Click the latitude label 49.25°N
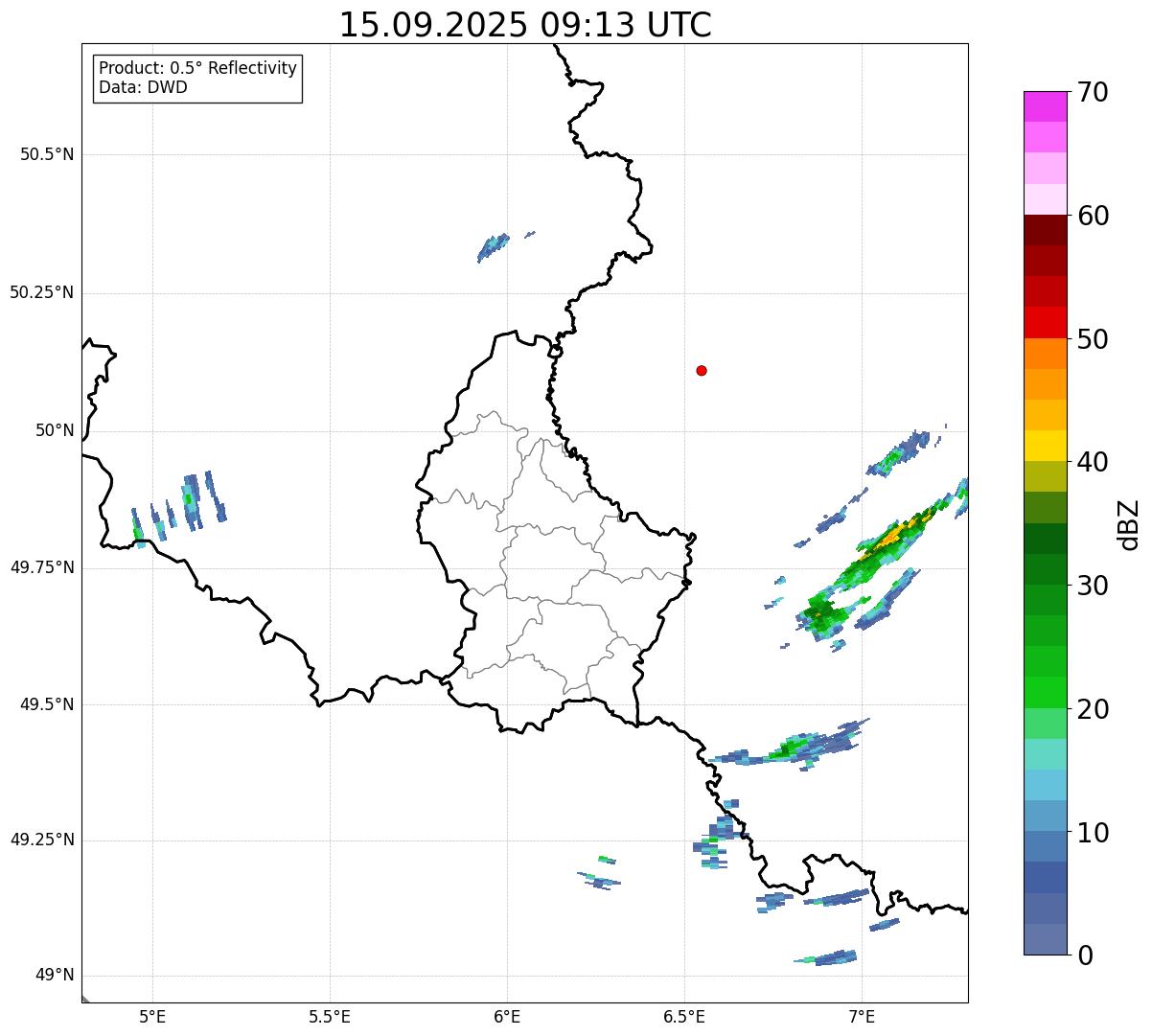Image resolution: width=1152 pixels, height=1036 pixels. point(41,840)
